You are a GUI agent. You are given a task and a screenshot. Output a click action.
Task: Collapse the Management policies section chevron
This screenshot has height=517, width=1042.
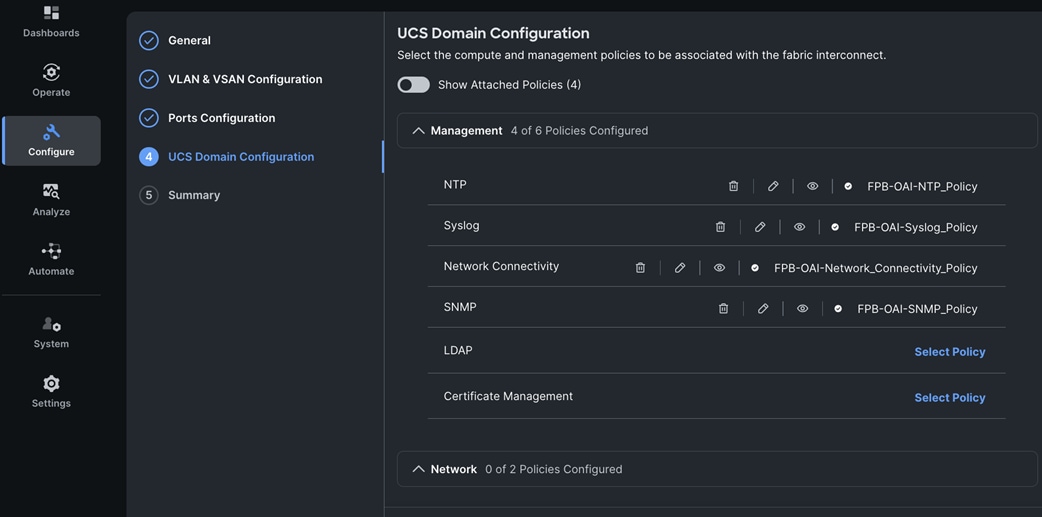point(418,131)
